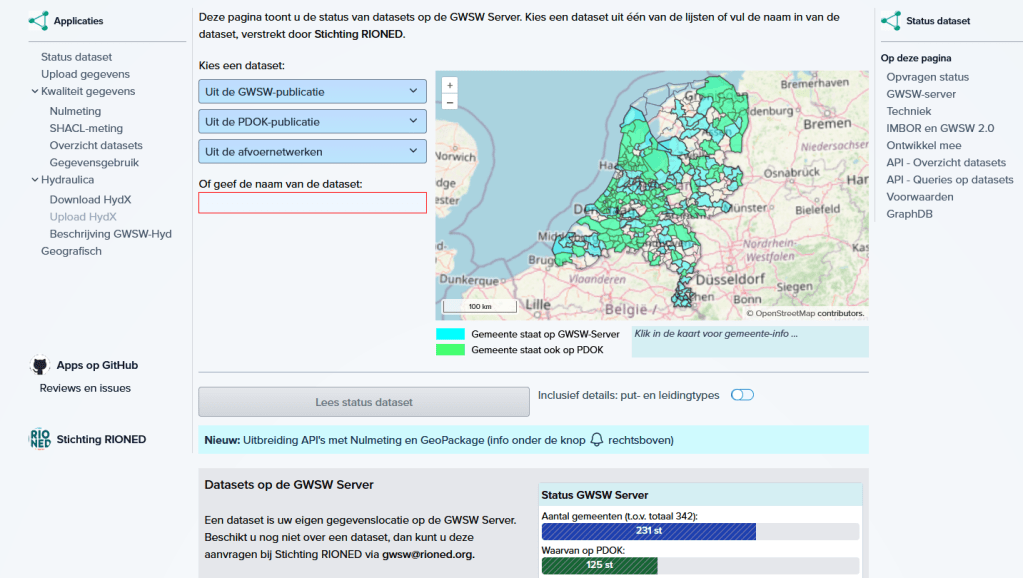1023x578 pixels.
Task: Select Nulmeting in the sidebar
Action: tap(75, 111)
